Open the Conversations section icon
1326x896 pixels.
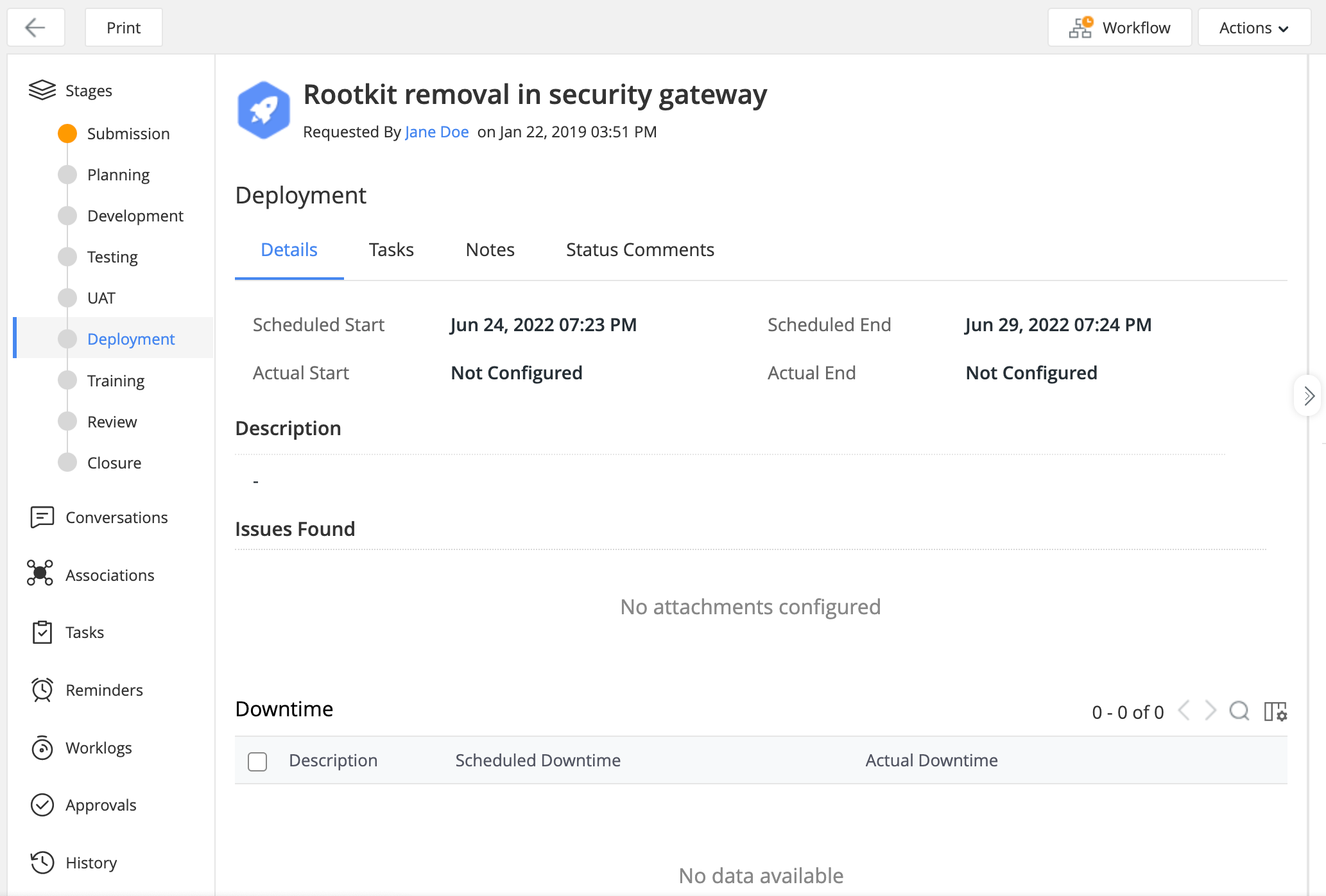tap(42, 517)
